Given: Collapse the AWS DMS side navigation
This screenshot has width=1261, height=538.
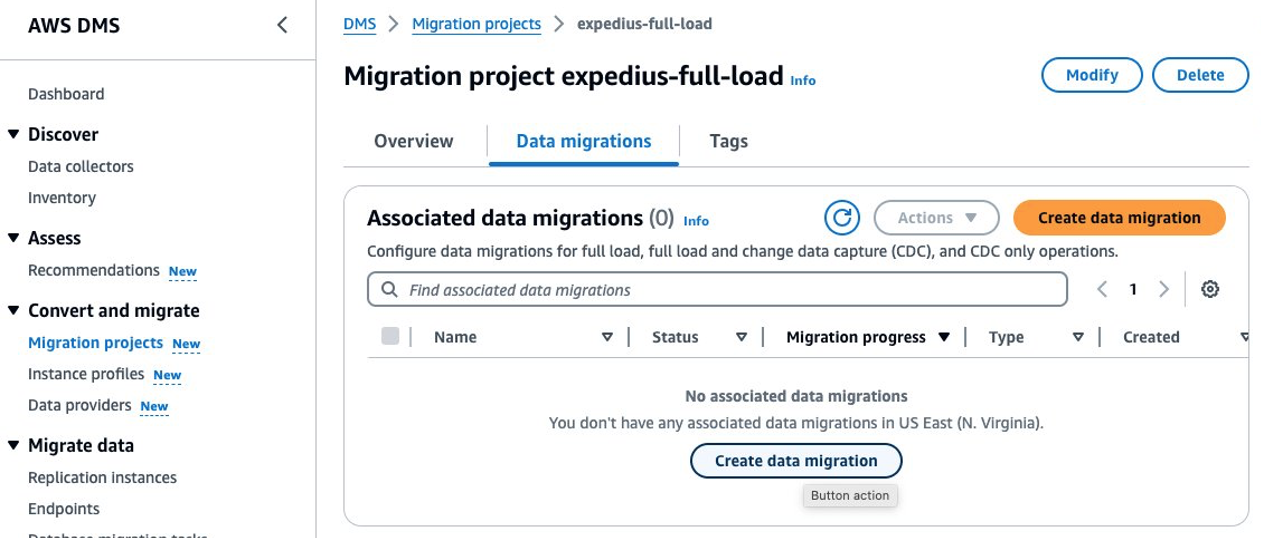Looking at the screenshot, I should pyautogui.click(x=283, y=25).
